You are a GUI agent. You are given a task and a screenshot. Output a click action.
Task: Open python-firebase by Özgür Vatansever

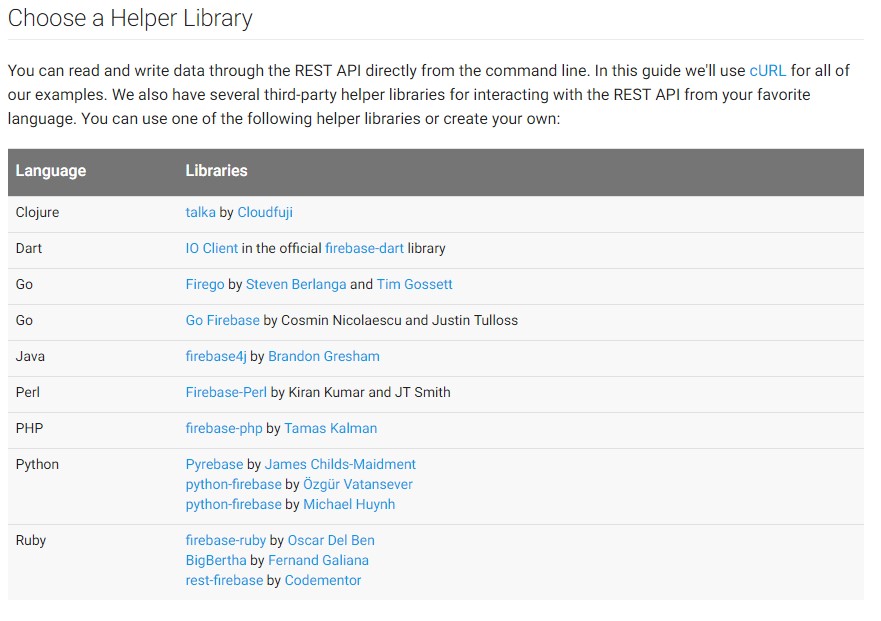233,484
